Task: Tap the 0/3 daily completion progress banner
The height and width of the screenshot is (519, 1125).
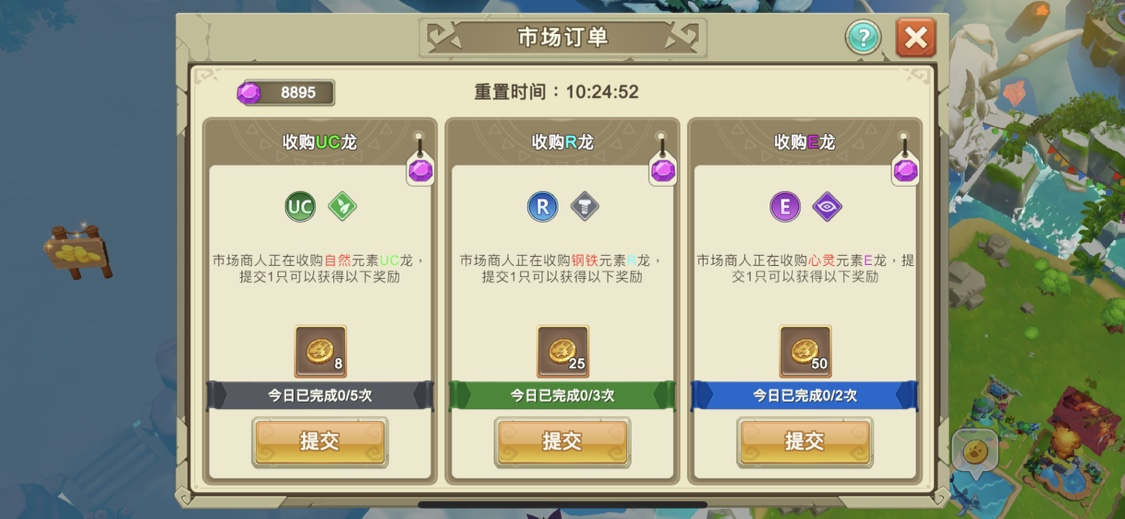Action: click(x=562, y=396)
